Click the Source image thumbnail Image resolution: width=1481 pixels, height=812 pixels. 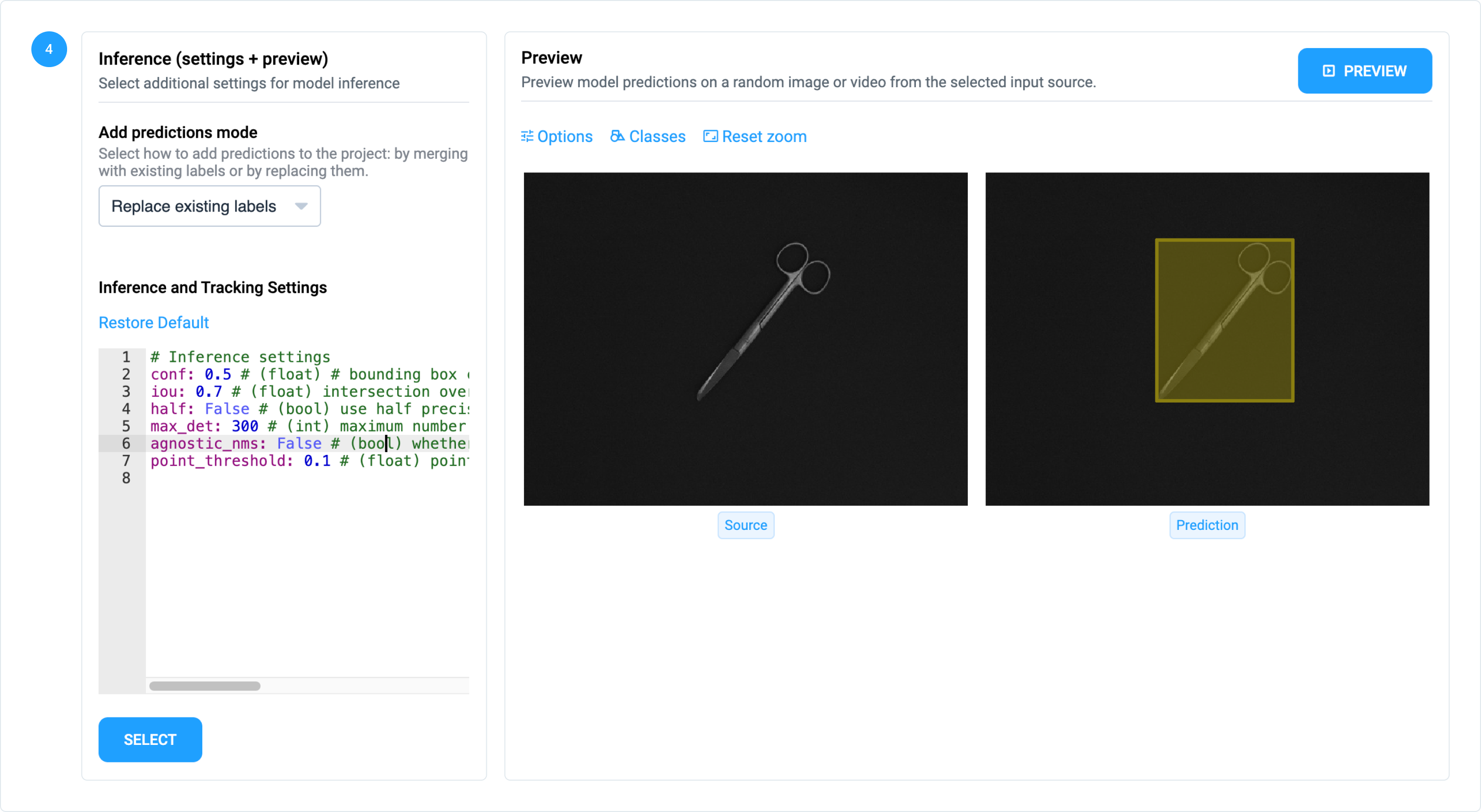pos(745,339)
